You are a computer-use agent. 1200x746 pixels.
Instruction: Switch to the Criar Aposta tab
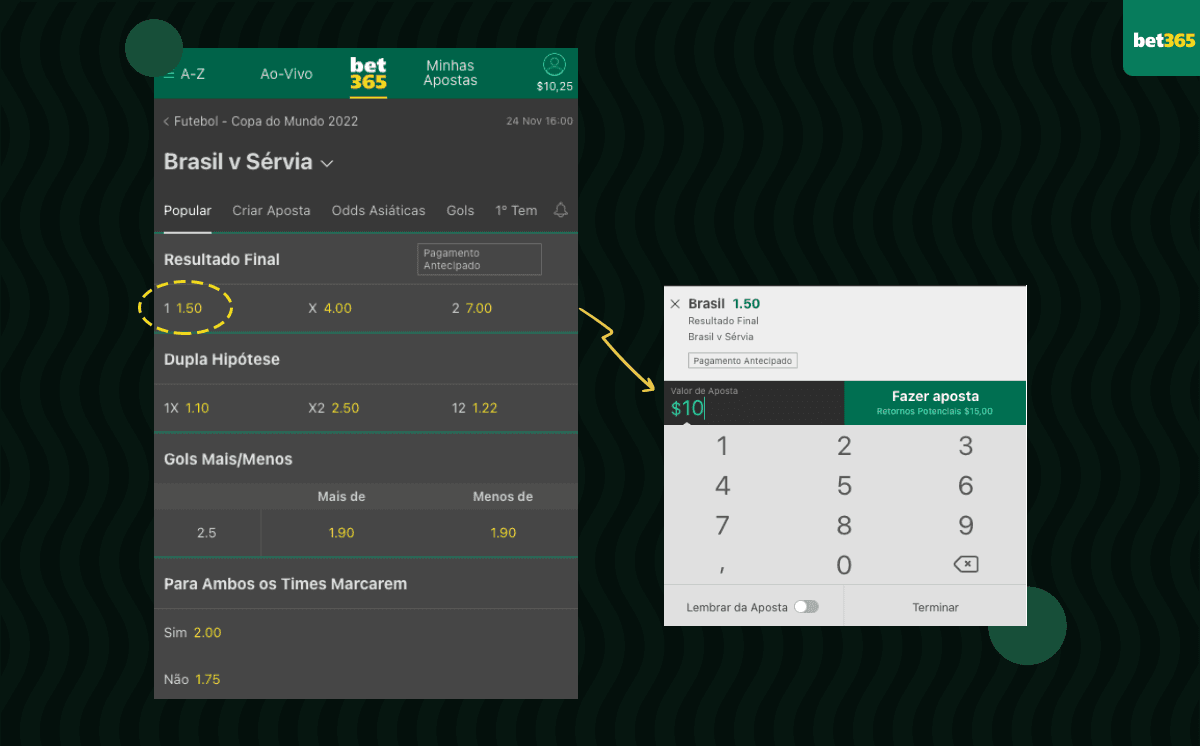point(271,211)
